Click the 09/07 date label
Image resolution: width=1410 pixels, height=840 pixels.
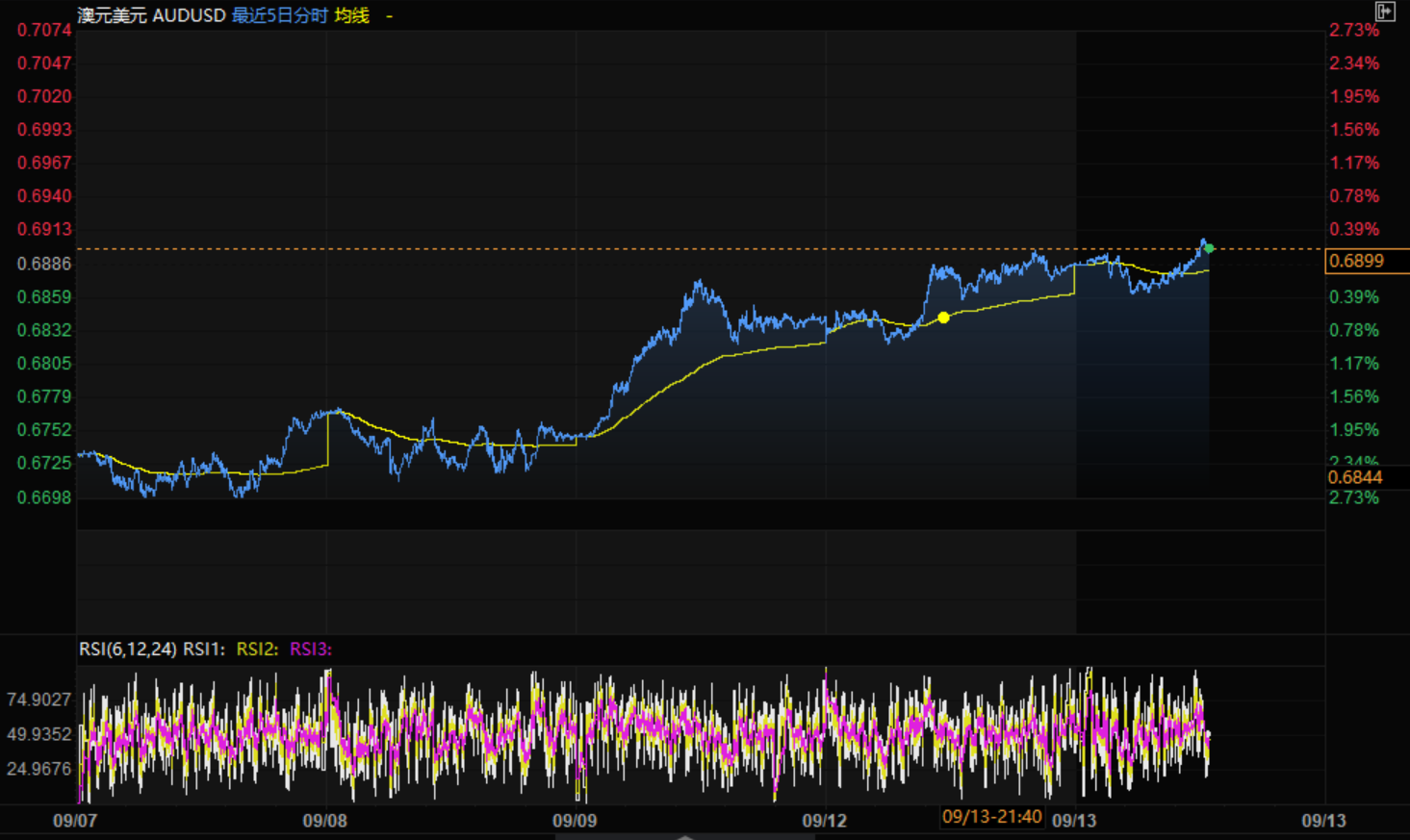pyautogui.click(x=75, y=821)
